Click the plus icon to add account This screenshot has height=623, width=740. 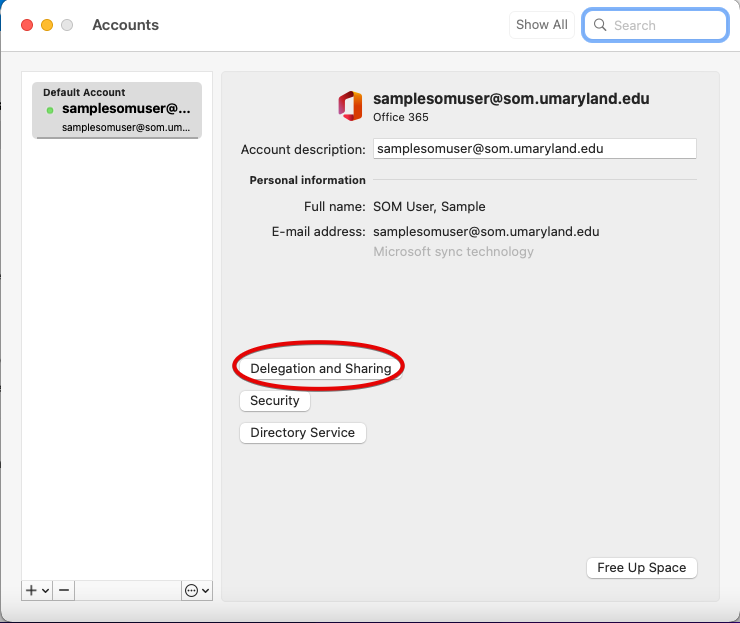click(32, 591)
